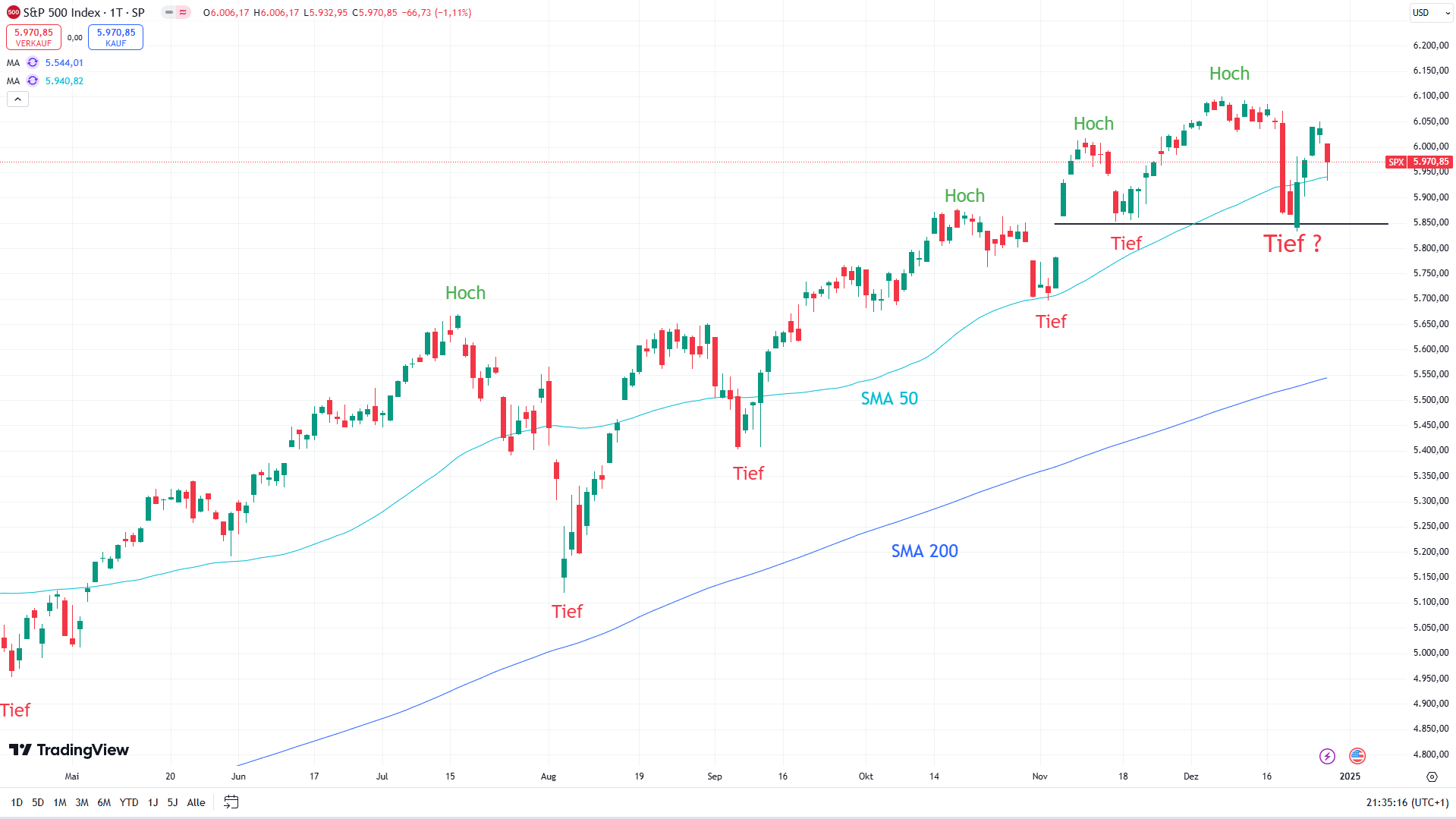Viewport: 1456px width, 819px height.
Task: Select the 5J time range
Action: 172,803
